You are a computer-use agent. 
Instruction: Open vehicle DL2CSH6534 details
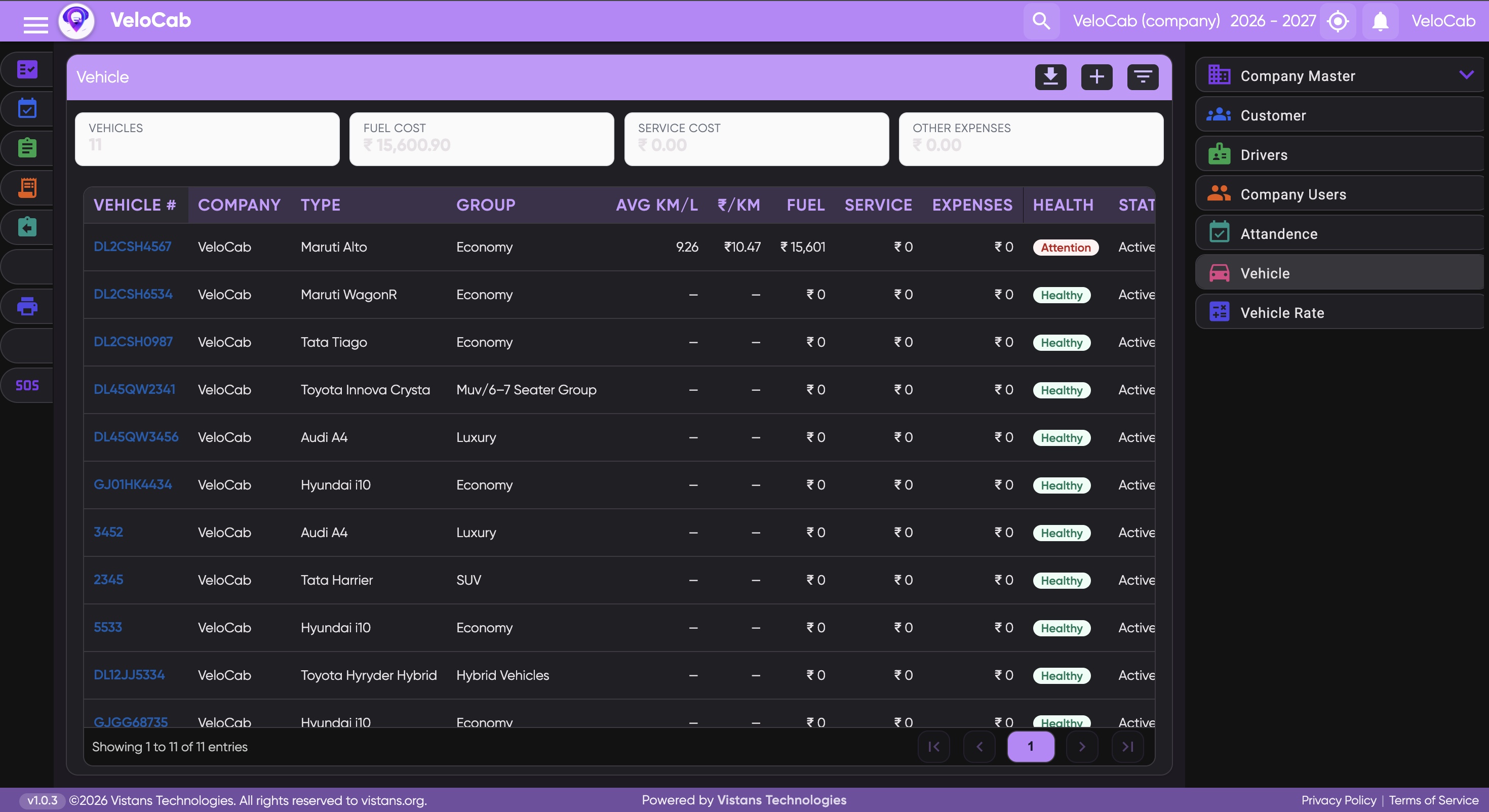point(133,294)
